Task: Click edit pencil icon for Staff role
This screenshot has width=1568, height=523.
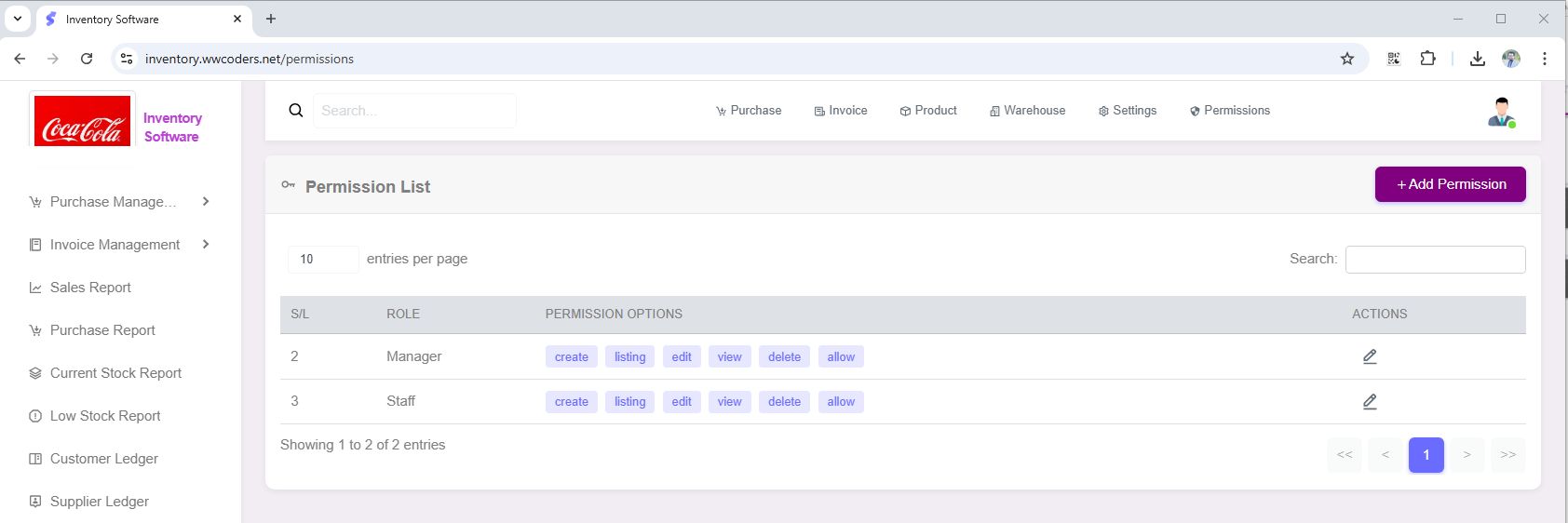Action: click(x=1370, y=402)
